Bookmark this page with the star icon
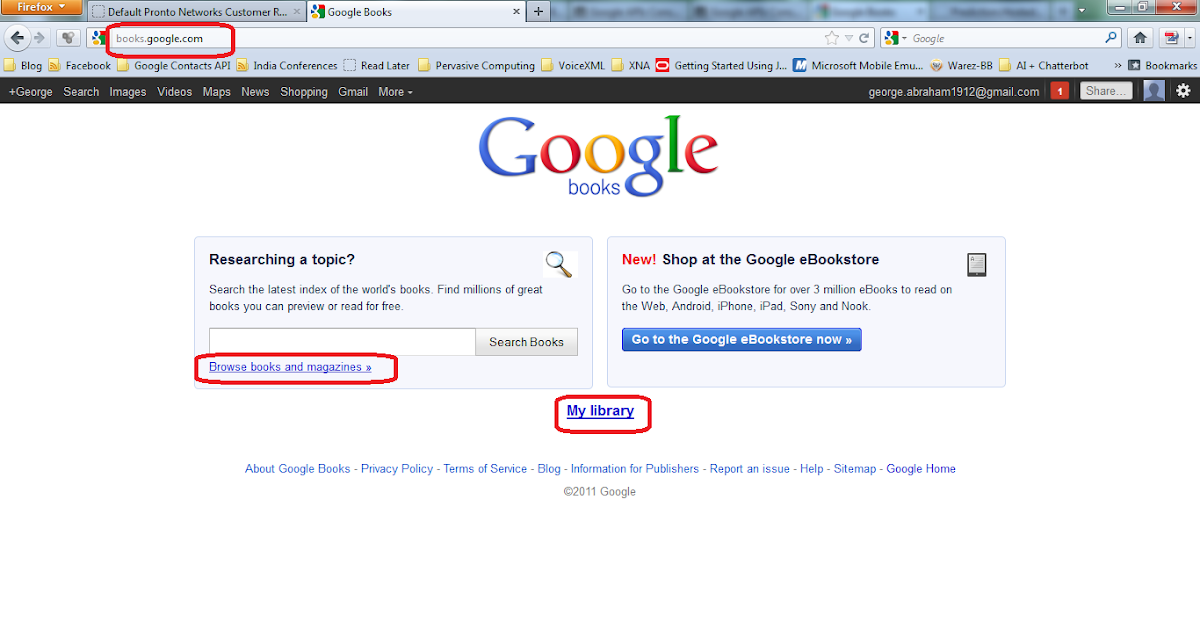The height and width of the screenshot is (630, 1200). click(x=832, y=38)
